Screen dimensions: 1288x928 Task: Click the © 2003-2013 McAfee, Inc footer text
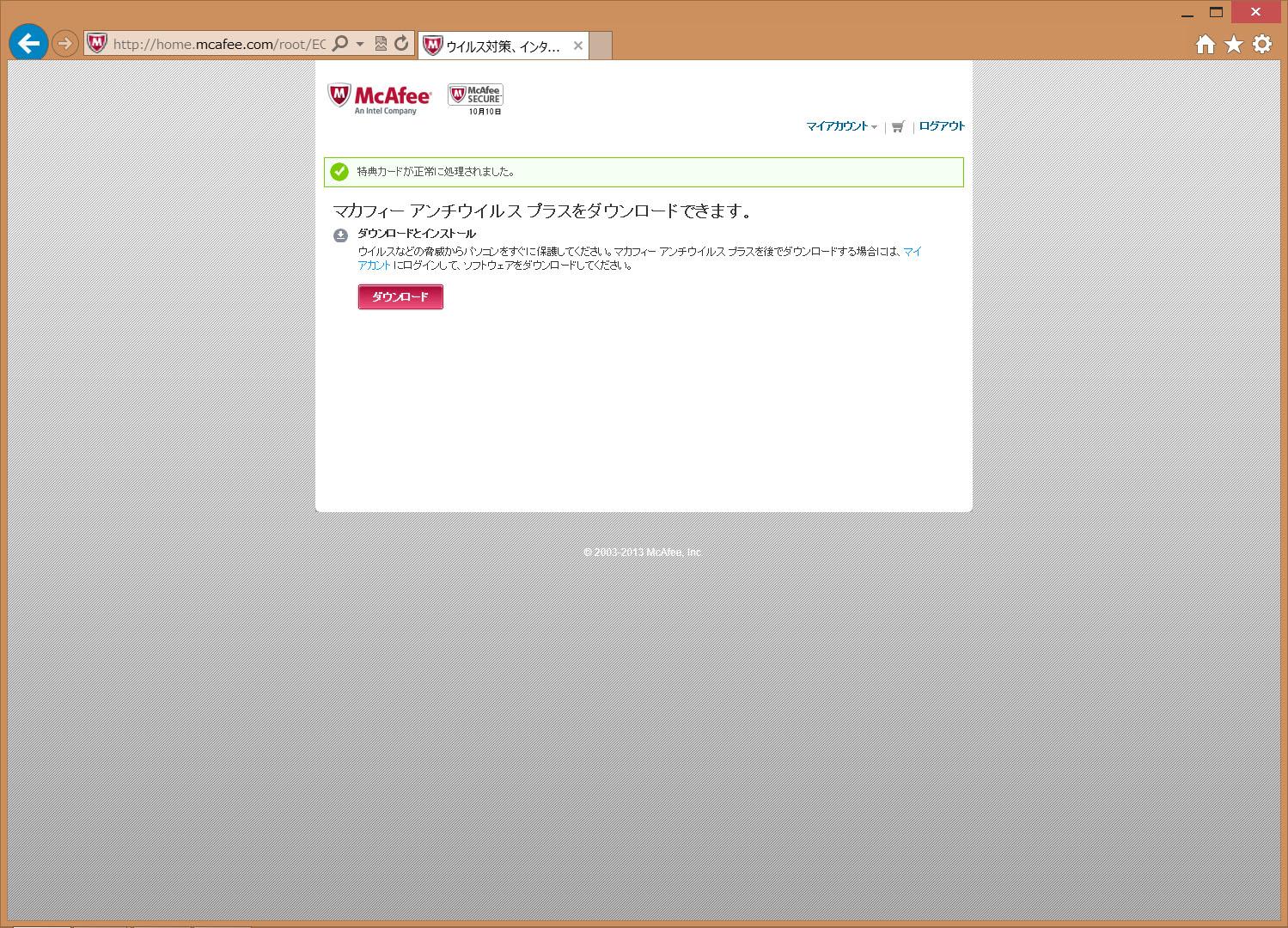coord(642,553)
